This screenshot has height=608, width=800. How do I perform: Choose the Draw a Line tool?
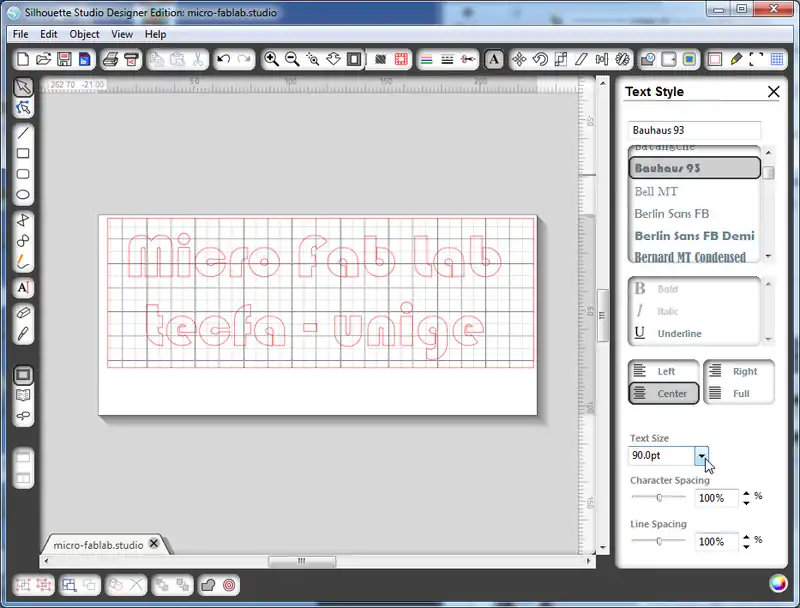[23, 133]
